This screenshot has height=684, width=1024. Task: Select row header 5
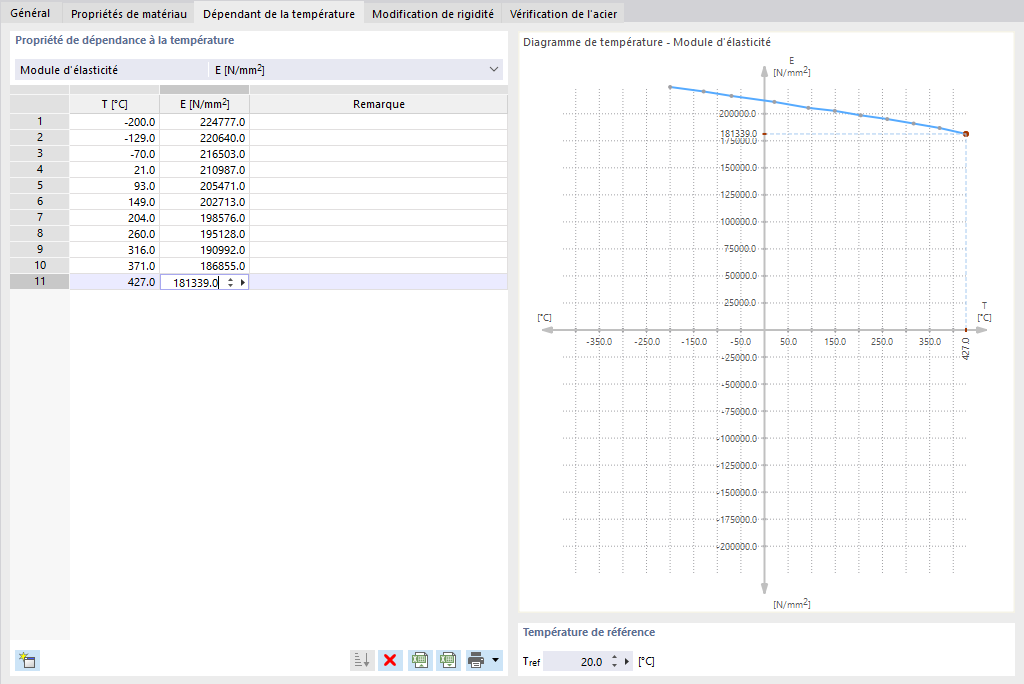pos(40,186)
